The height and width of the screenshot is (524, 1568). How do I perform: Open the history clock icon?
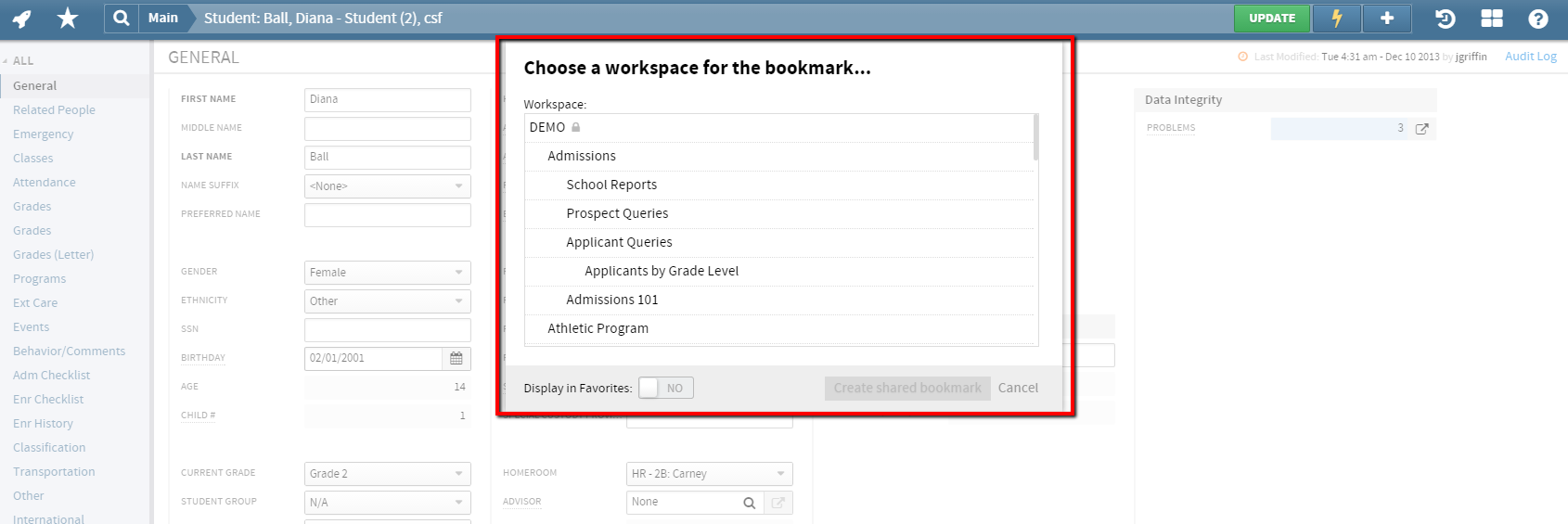click(1445, 19)
